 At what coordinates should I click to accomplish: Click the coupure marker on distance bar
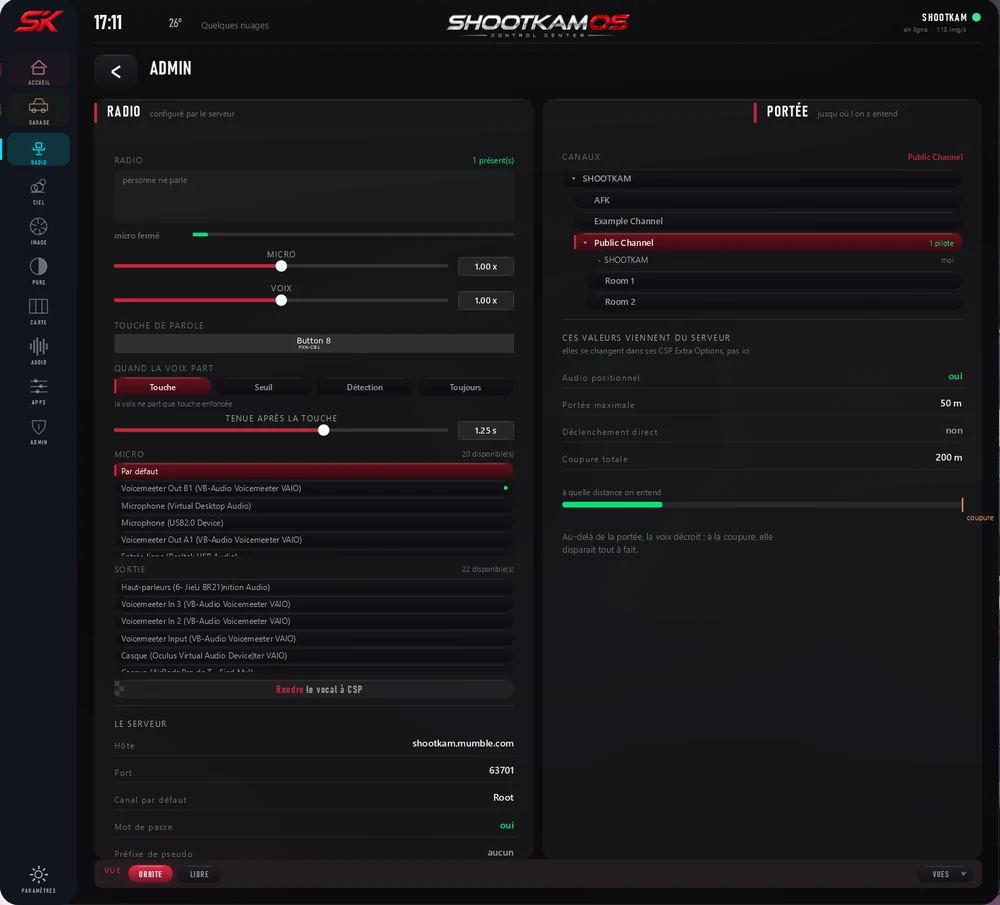point(962,504)
